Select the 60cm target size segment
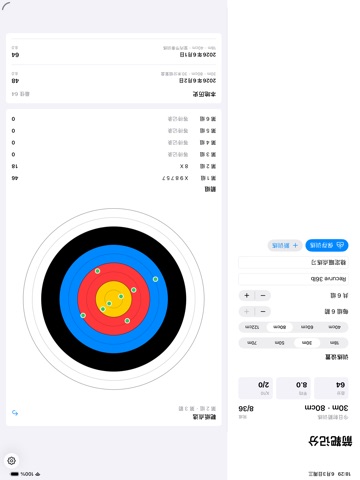 (307, 327)
